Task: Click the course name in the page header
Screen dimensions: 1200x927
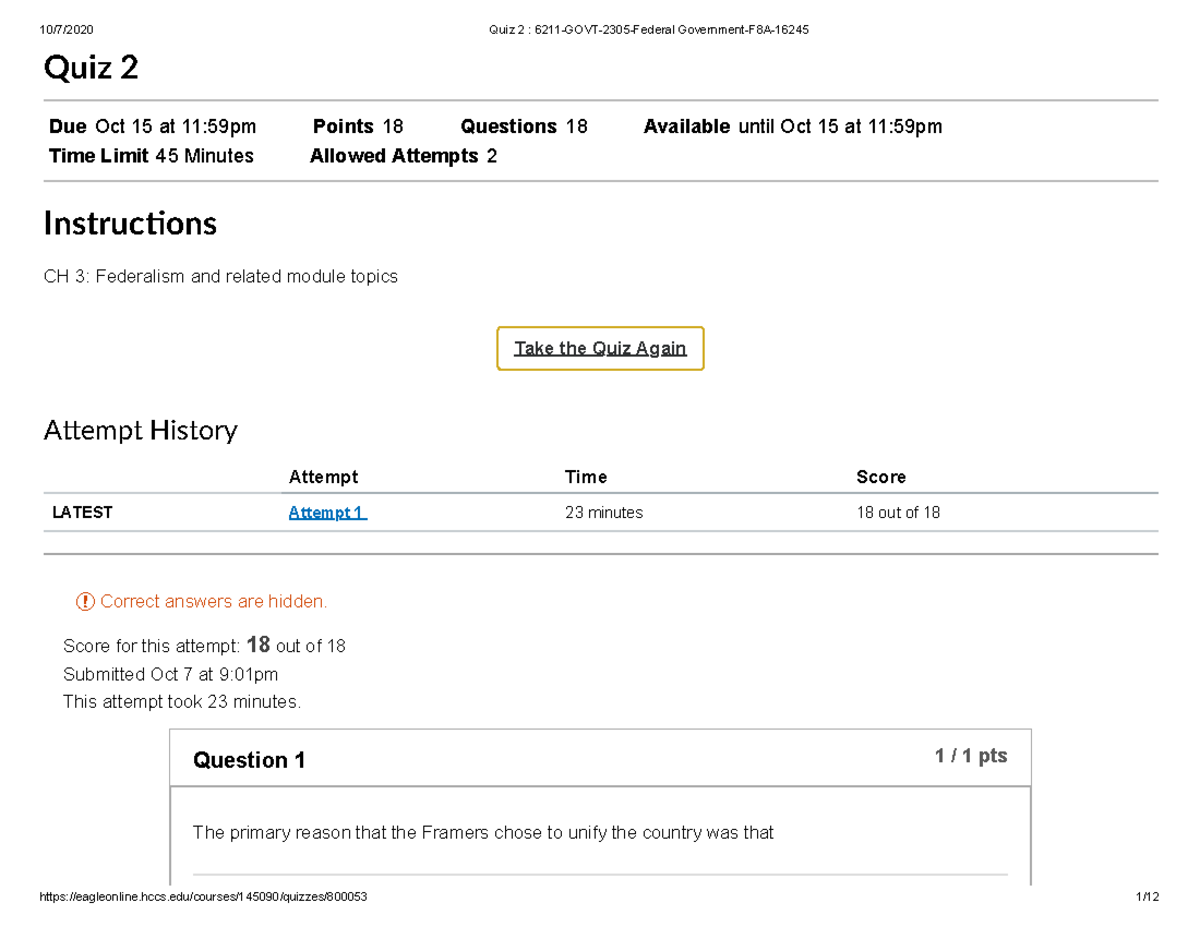Action: pos(648,29)
